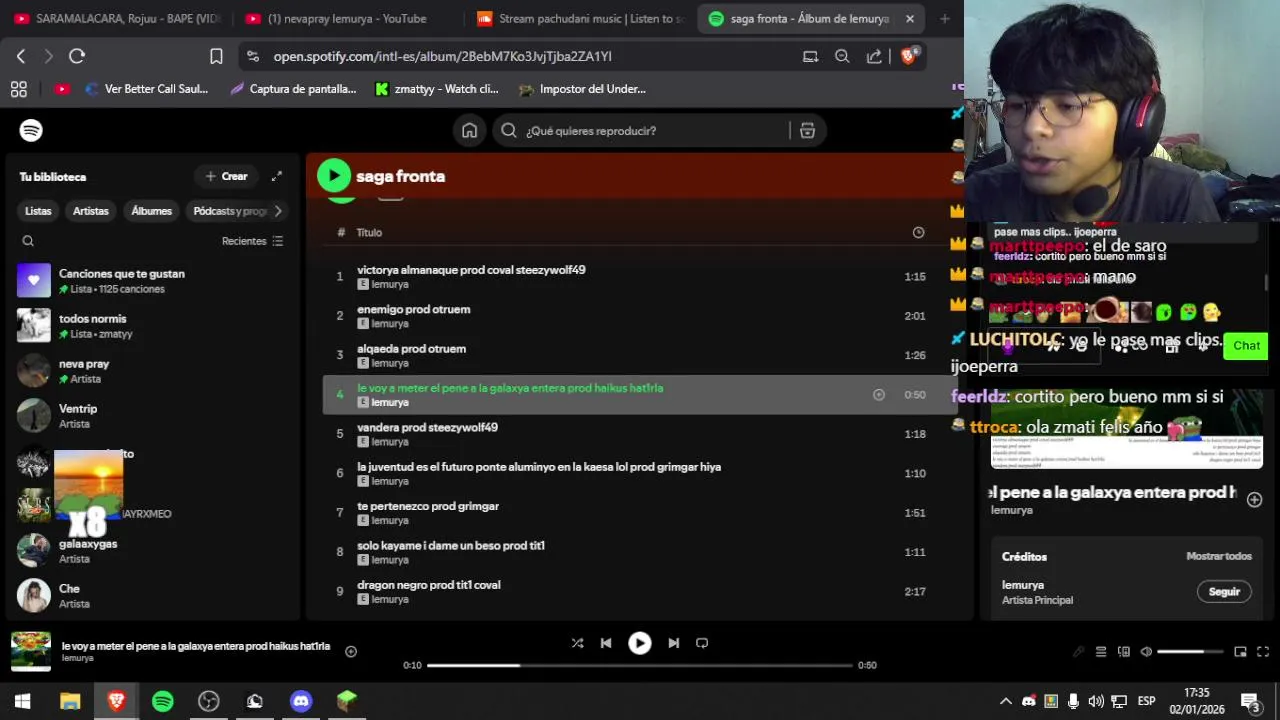Mute the Spotify volume speaker icon
This screenshot has width=1280, height=720.
(x=1146, y=652)
